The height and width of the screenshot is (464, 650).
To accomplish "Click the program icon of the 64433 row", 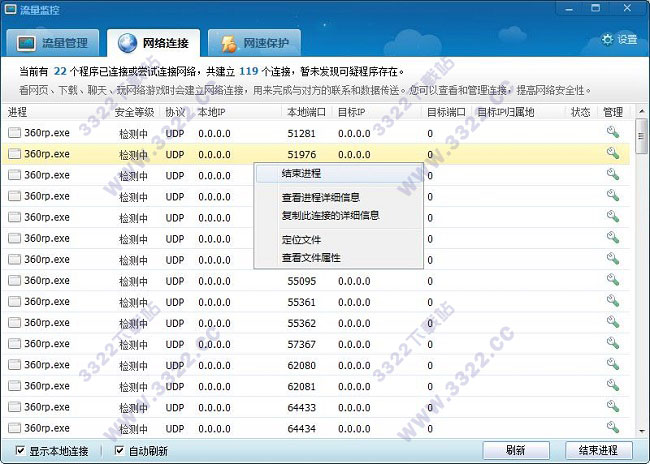I will pos(15,407).
